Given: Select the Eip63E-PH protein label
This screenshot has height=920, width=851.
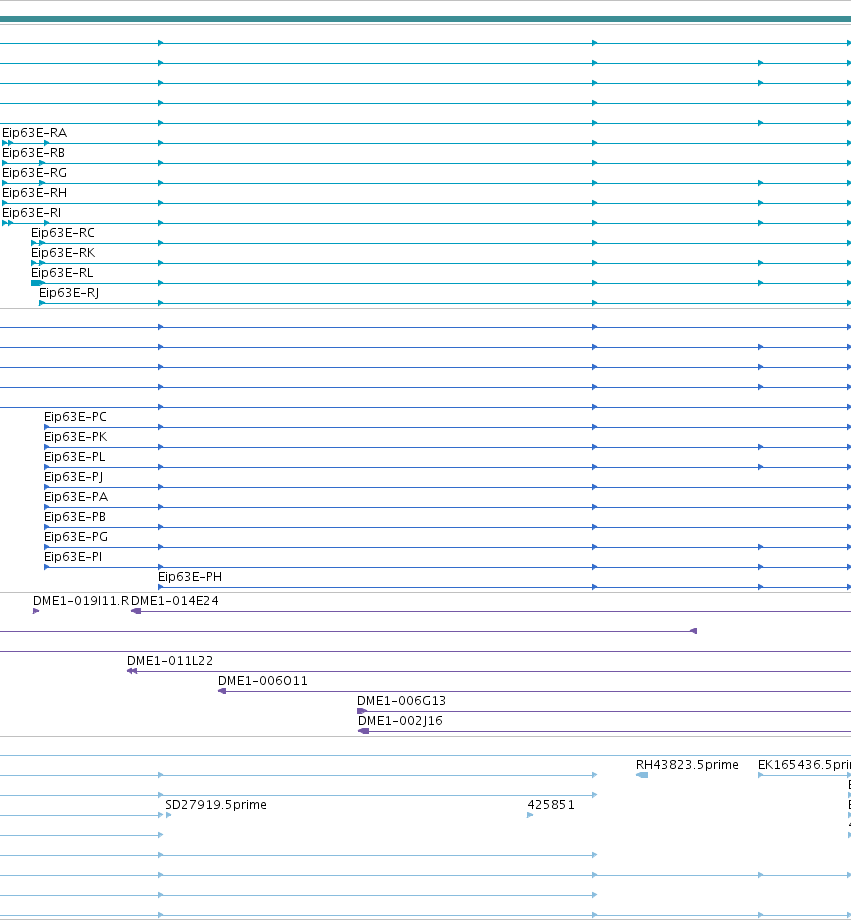Looking at the screenshot, I should tap(190, 577).
